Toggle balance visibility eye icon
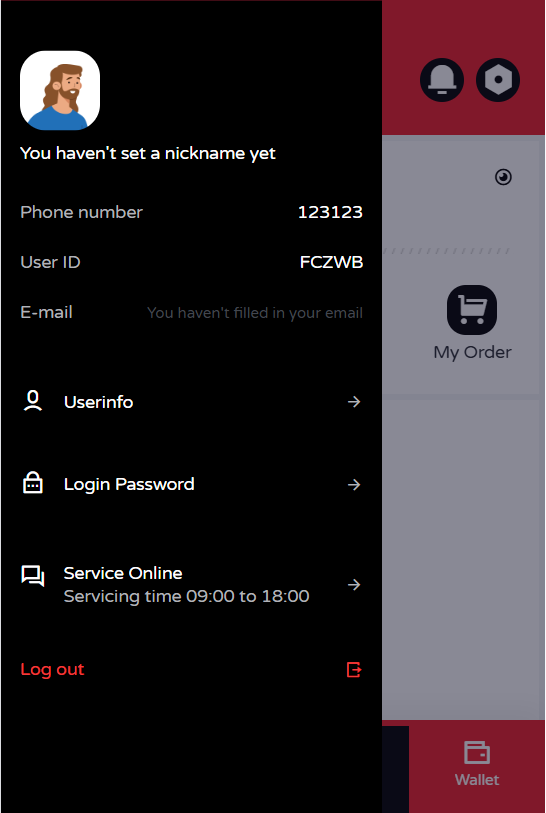This screenshot has width=546, height=813. [x=503, y=177]
